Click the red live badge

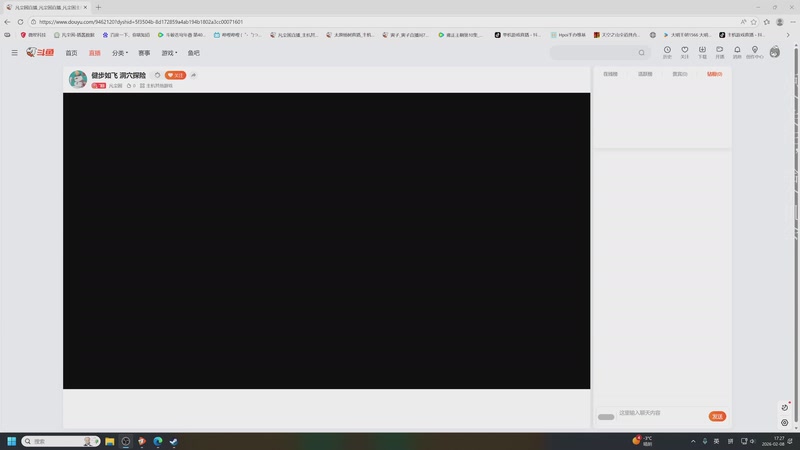pyautogui.click(x=98, y=86)
